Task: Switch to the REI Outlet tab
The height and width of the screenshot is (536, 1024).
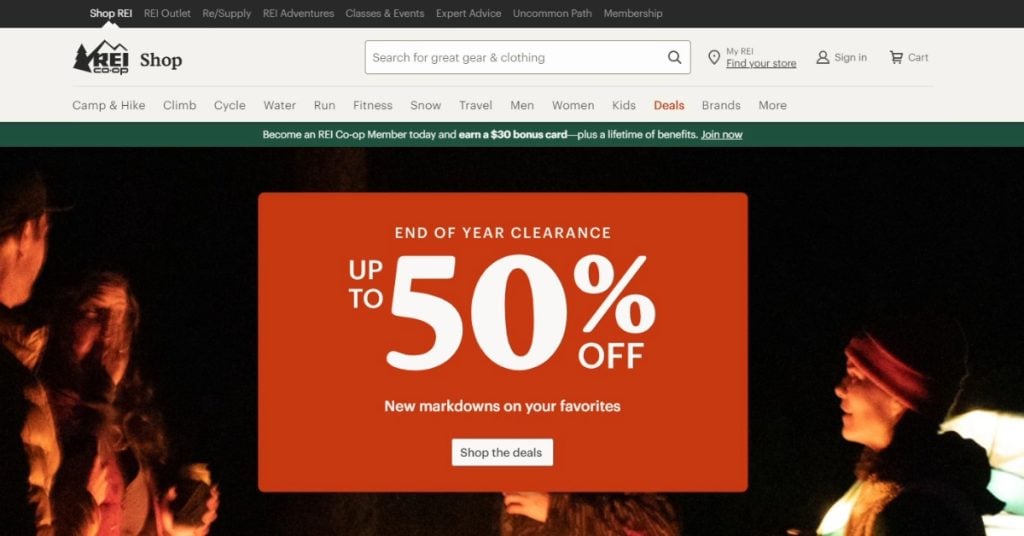Action: coord(167,13)
